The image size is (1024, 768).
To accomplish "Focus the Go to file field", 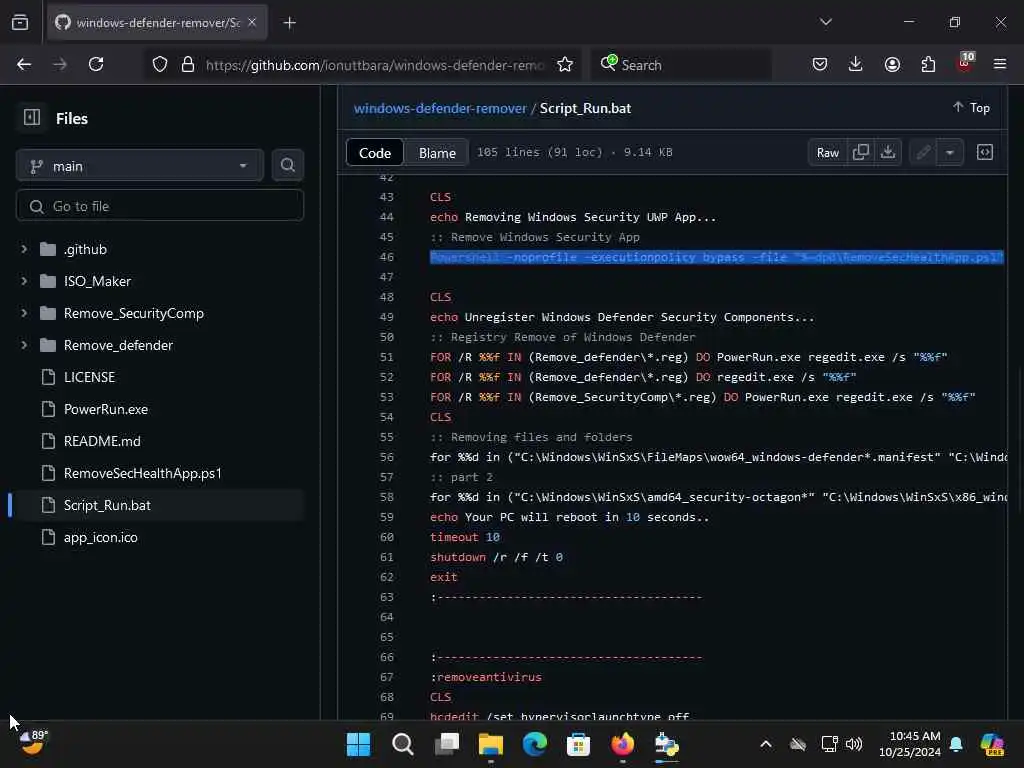I will [160, 206].
